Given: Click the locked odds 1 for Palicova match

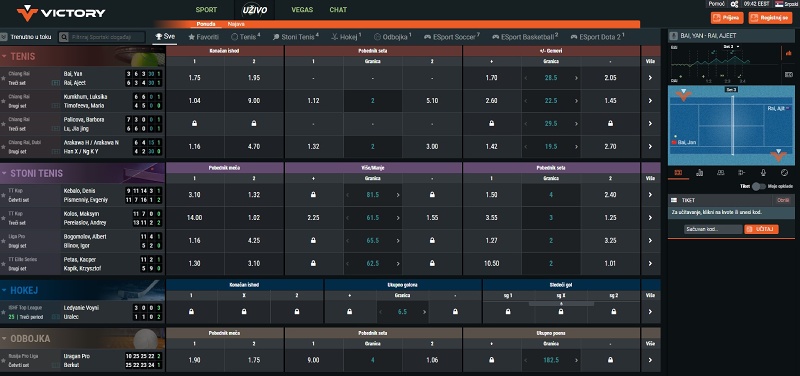Looking at the screenshot, I should (195, 124).
